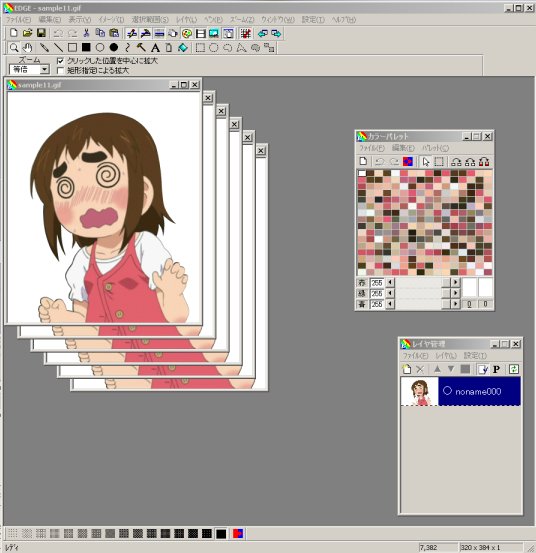Select the Rectangular selection tool
Screen dimensions: 536x553
[x=200, y=48]
